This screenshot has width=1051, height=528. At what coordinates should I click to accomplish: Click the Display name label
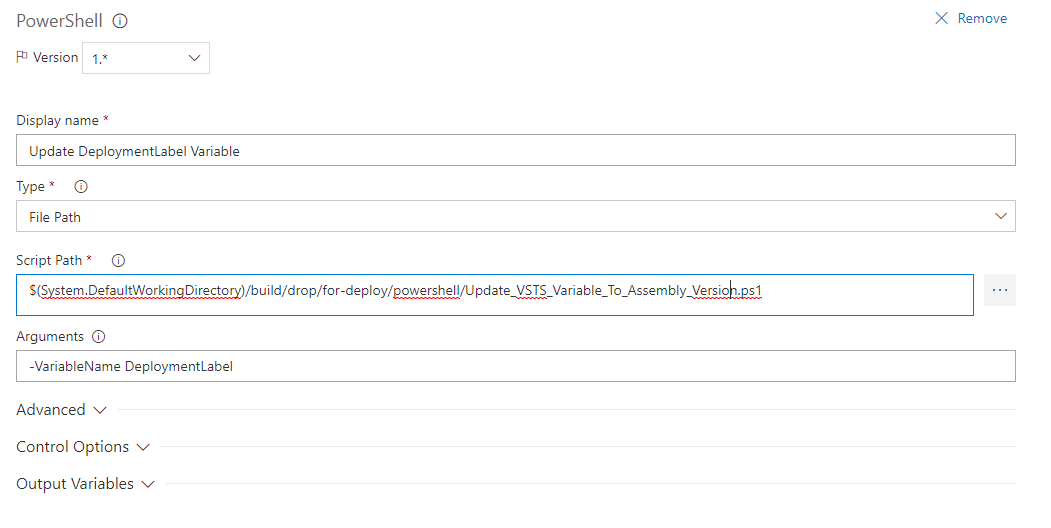[x=58, y=121]
